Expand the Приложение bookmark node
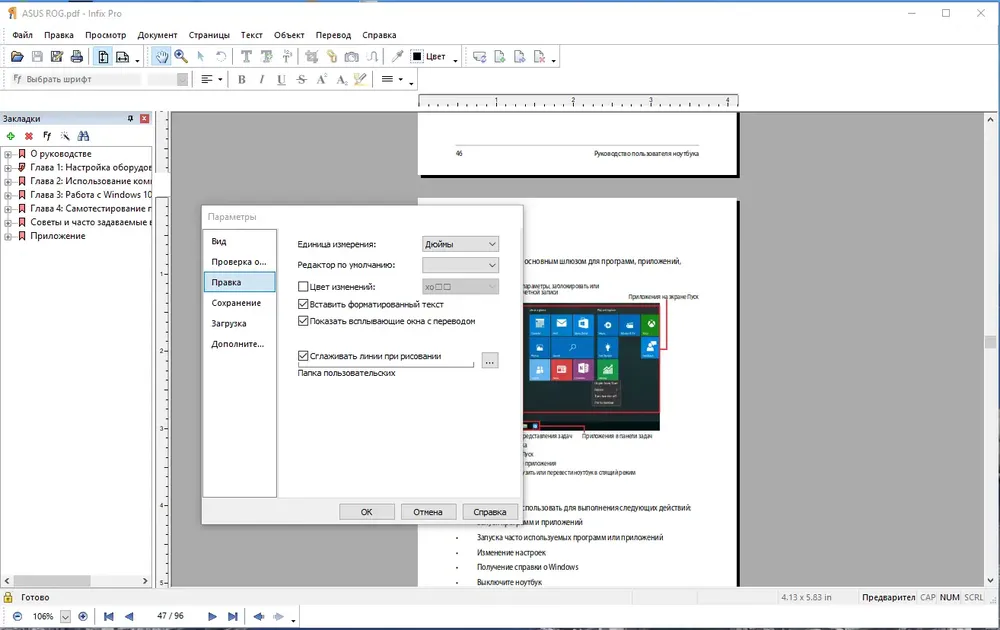The image size is (1000, 630). pyautogui.click(x=8, y=236)
